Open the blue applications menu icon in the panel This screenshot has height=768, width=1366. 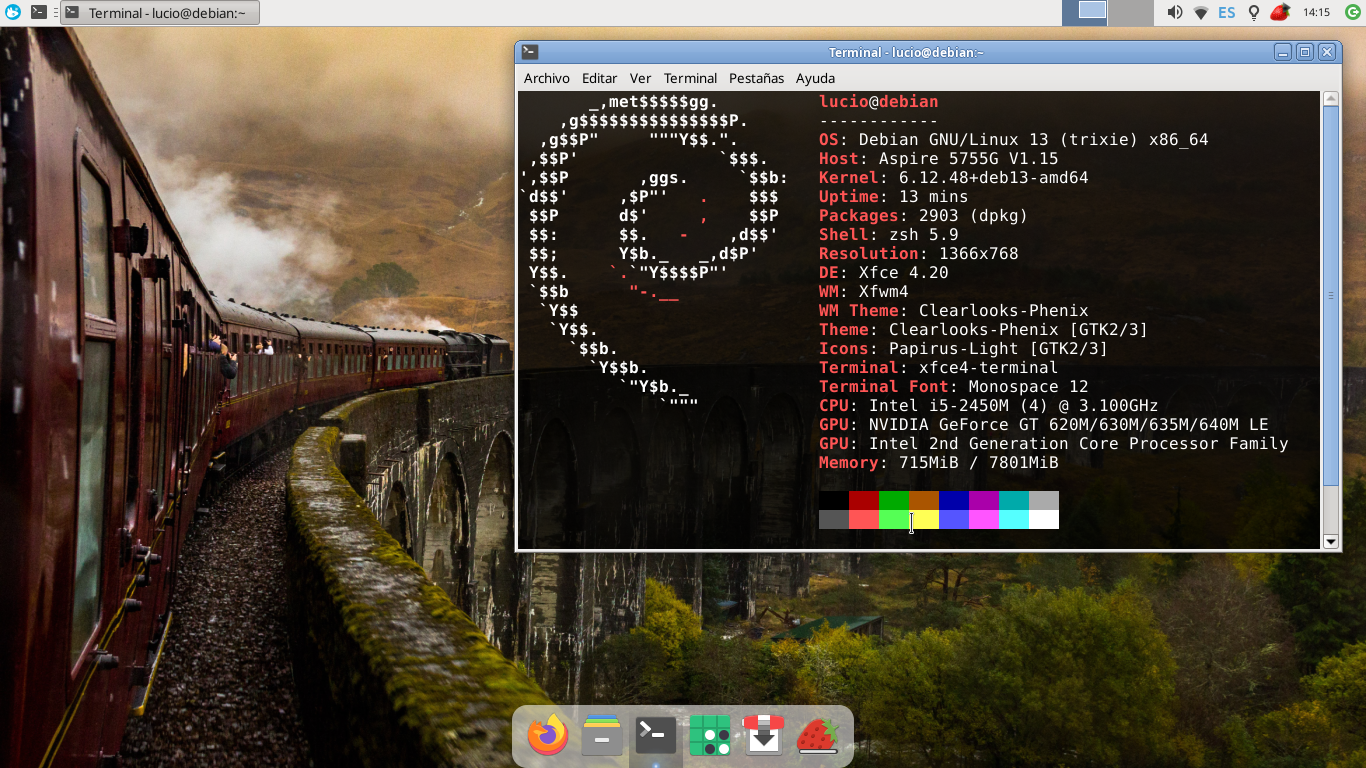coord(12,12)
